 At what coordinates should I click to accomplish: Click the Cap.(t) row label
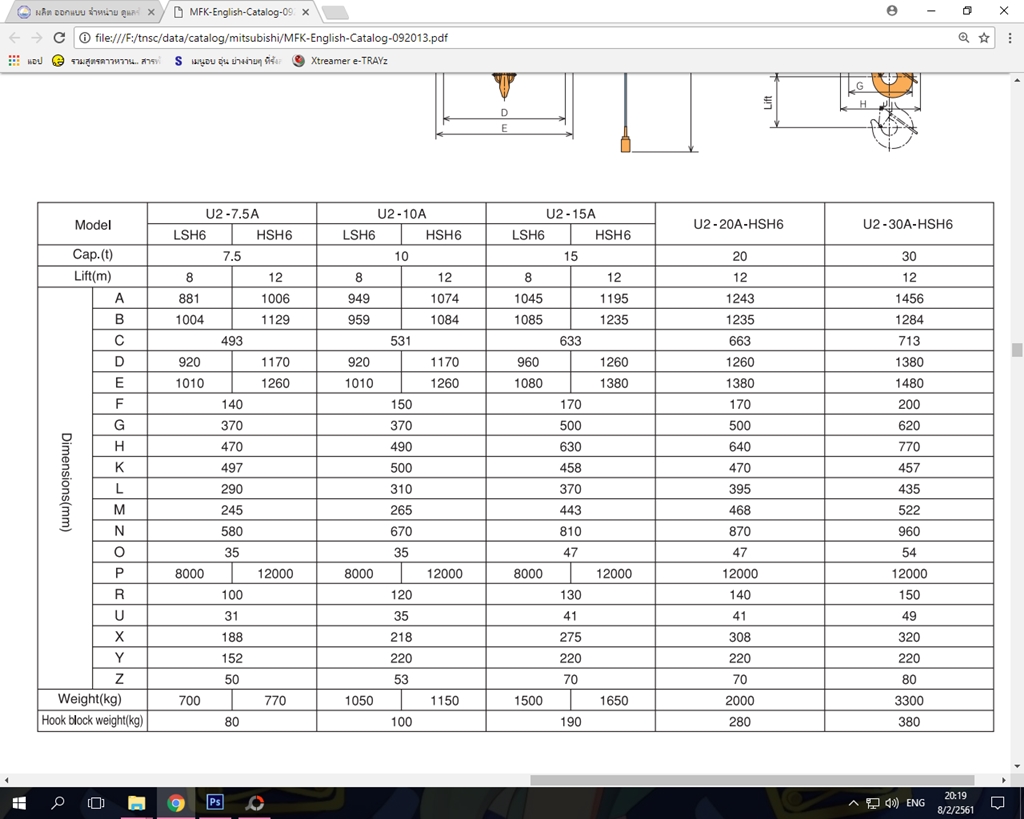(93, 255)
